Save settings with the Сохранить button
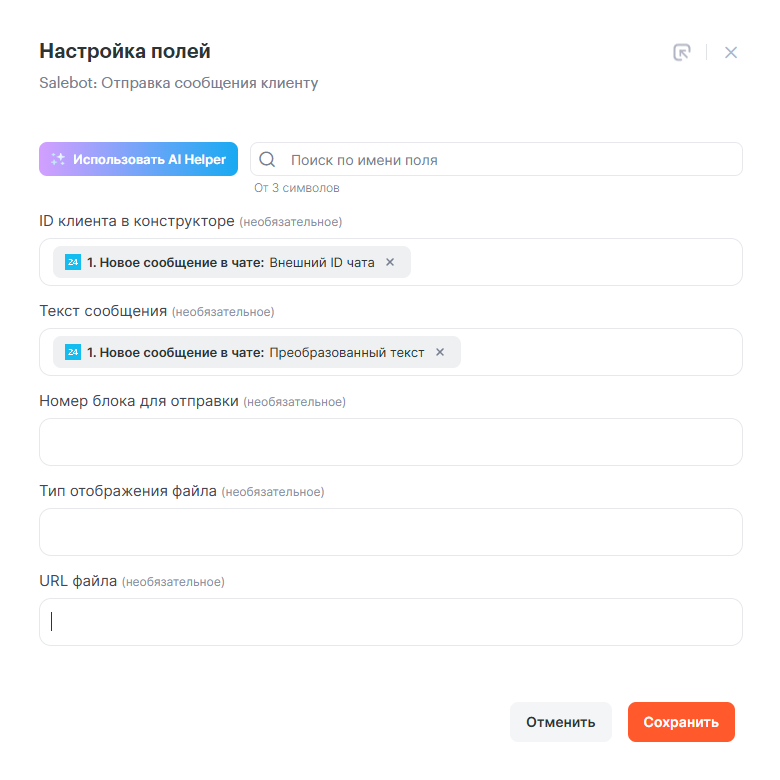The width and height of the screenshot is (780, 780). 681,722
